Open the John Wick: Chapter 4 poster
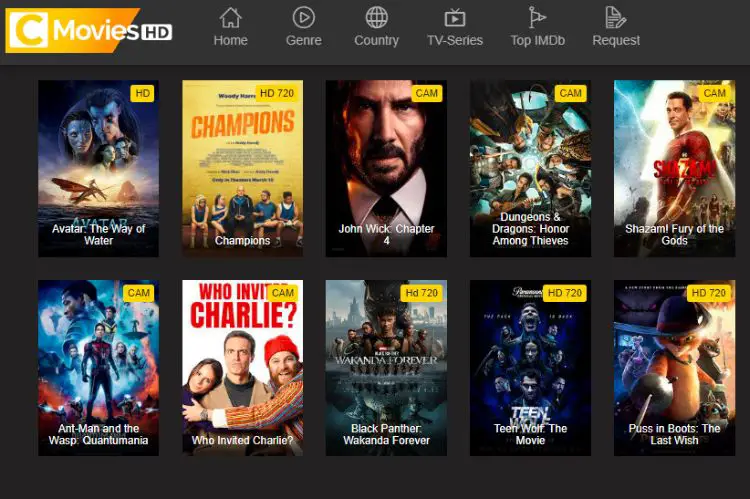The image size is (750, 499). click(386, 168)
